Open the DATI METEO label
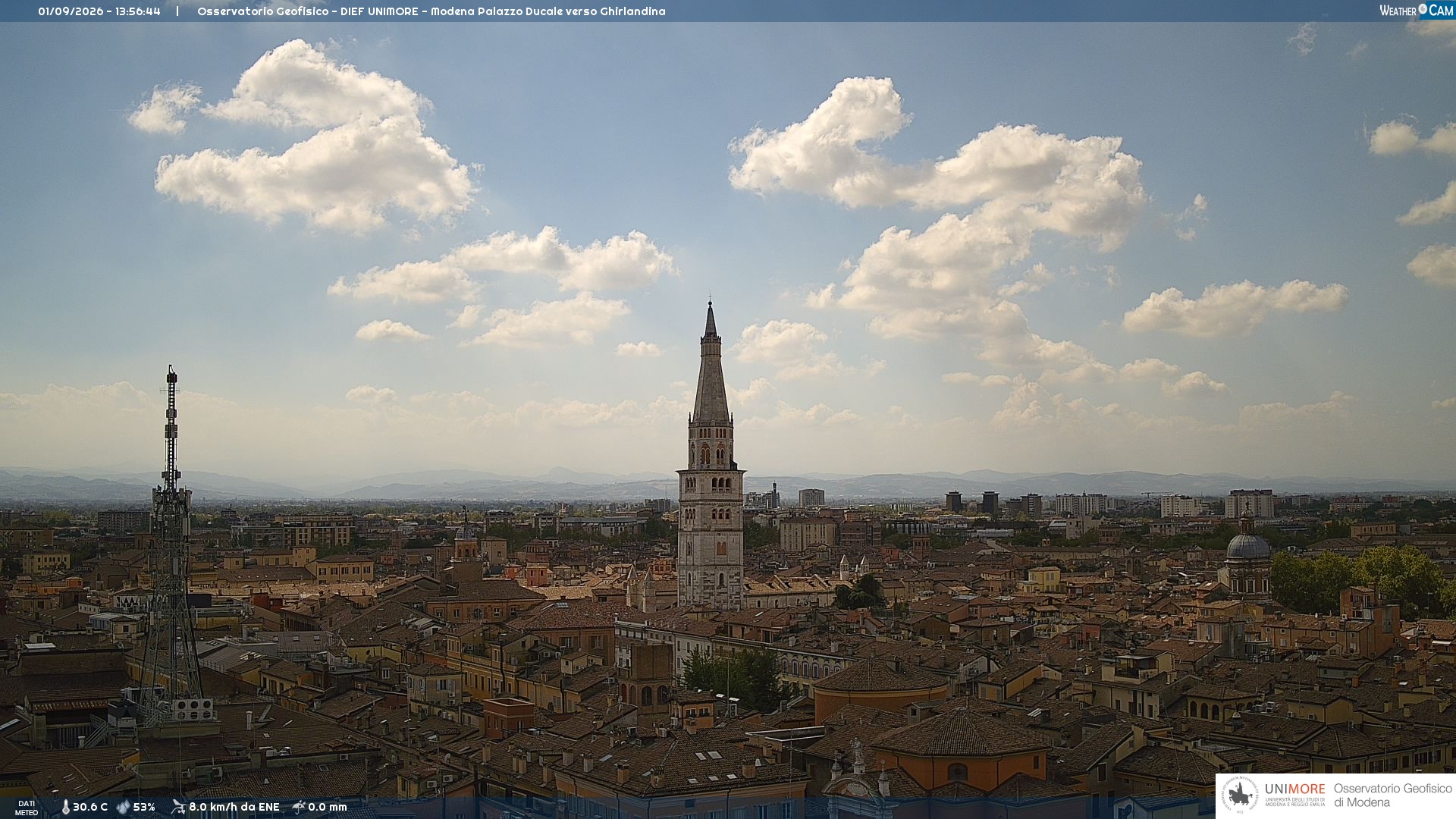Screen dimensions: 1456x819 pyautogui.click(x=27, y=808)
